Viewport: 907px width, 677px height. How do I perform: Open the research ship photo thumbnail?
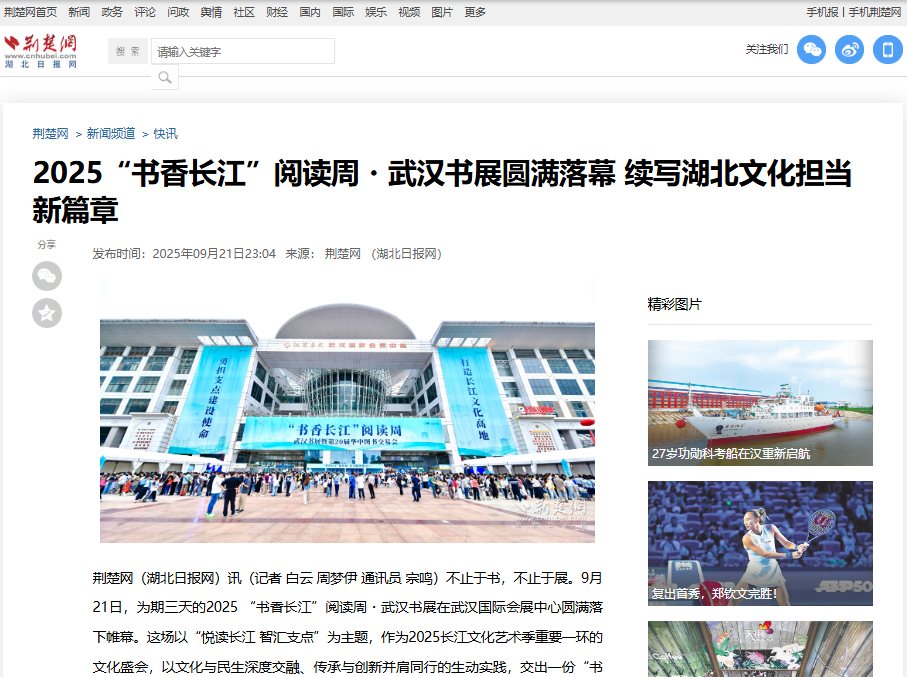coord(760,402)
